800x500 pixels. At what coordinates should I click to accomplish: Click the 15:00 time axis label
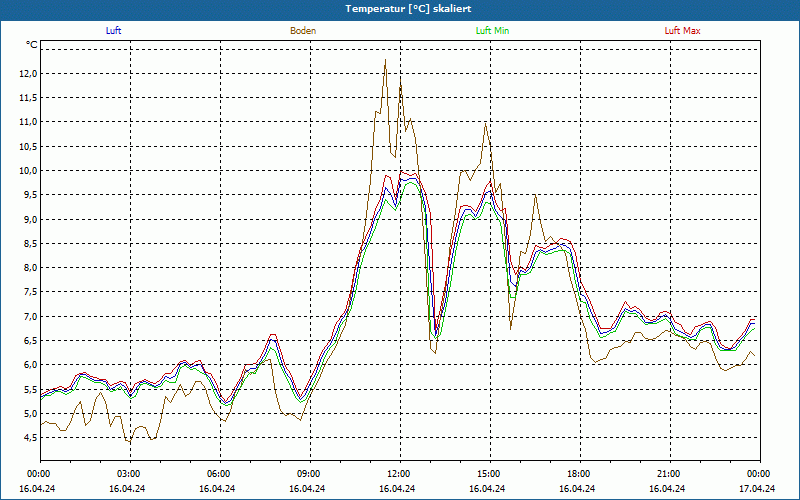pos(487,474)
